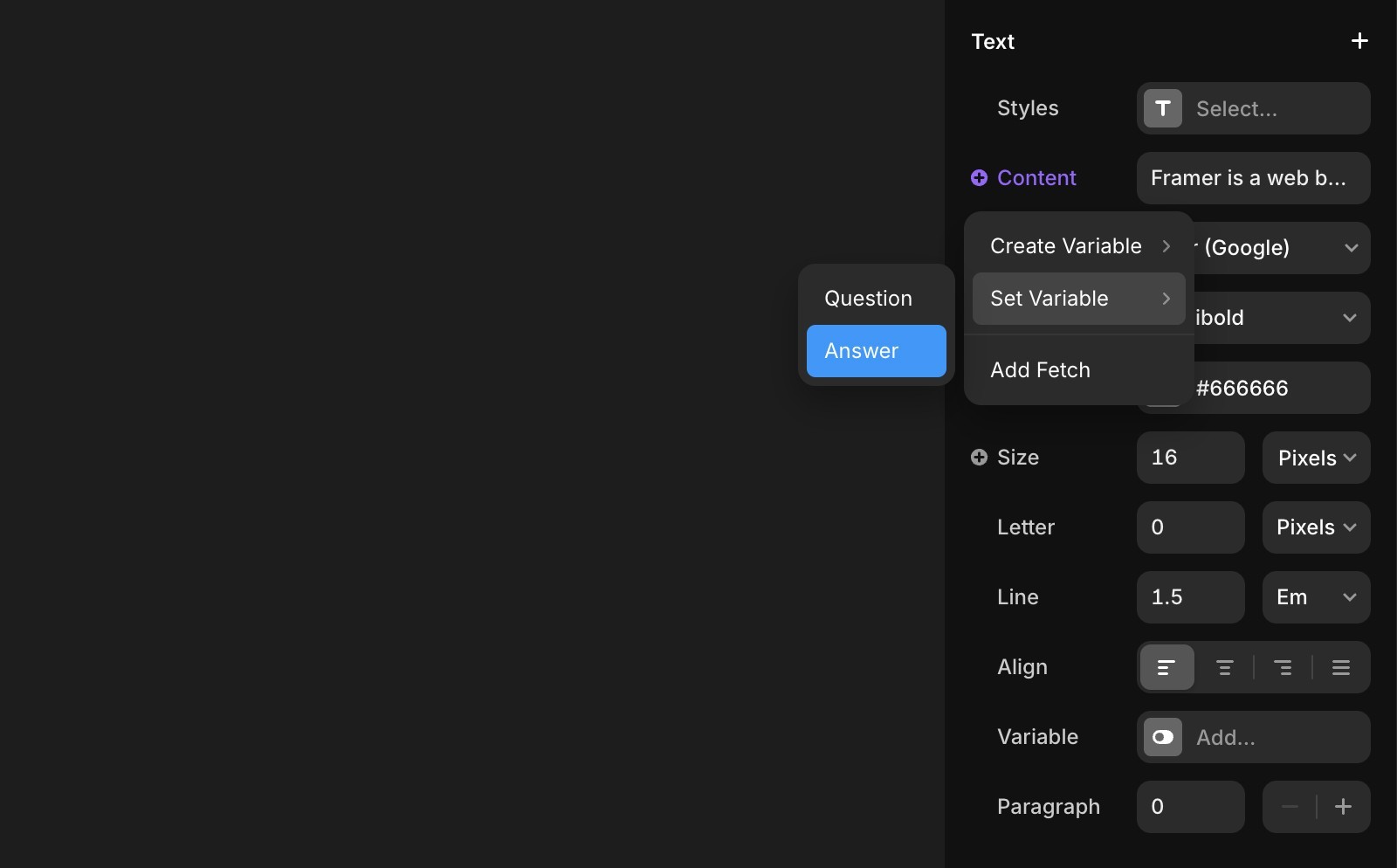Select left text alignment
Screen dimensions: 1397x868
[1166, 667]
